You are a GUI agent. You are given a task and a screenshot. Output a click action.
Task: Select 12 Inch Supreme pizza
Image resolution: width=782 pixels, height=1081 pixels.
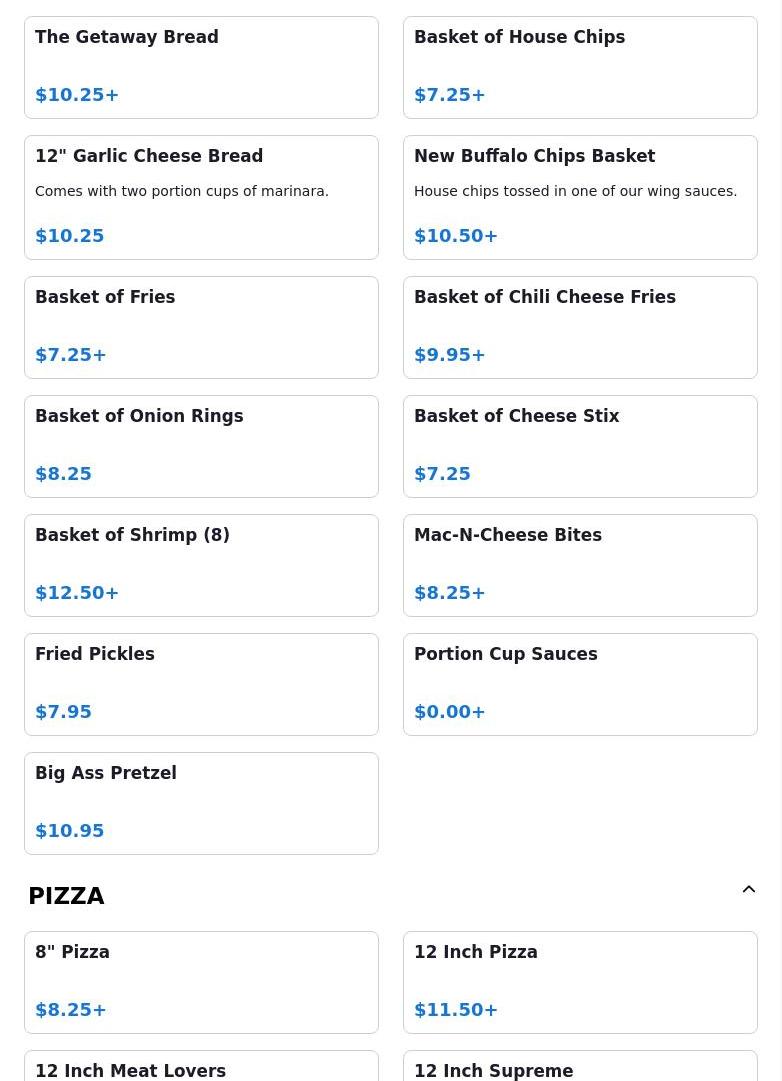[x=580, y=1066]
